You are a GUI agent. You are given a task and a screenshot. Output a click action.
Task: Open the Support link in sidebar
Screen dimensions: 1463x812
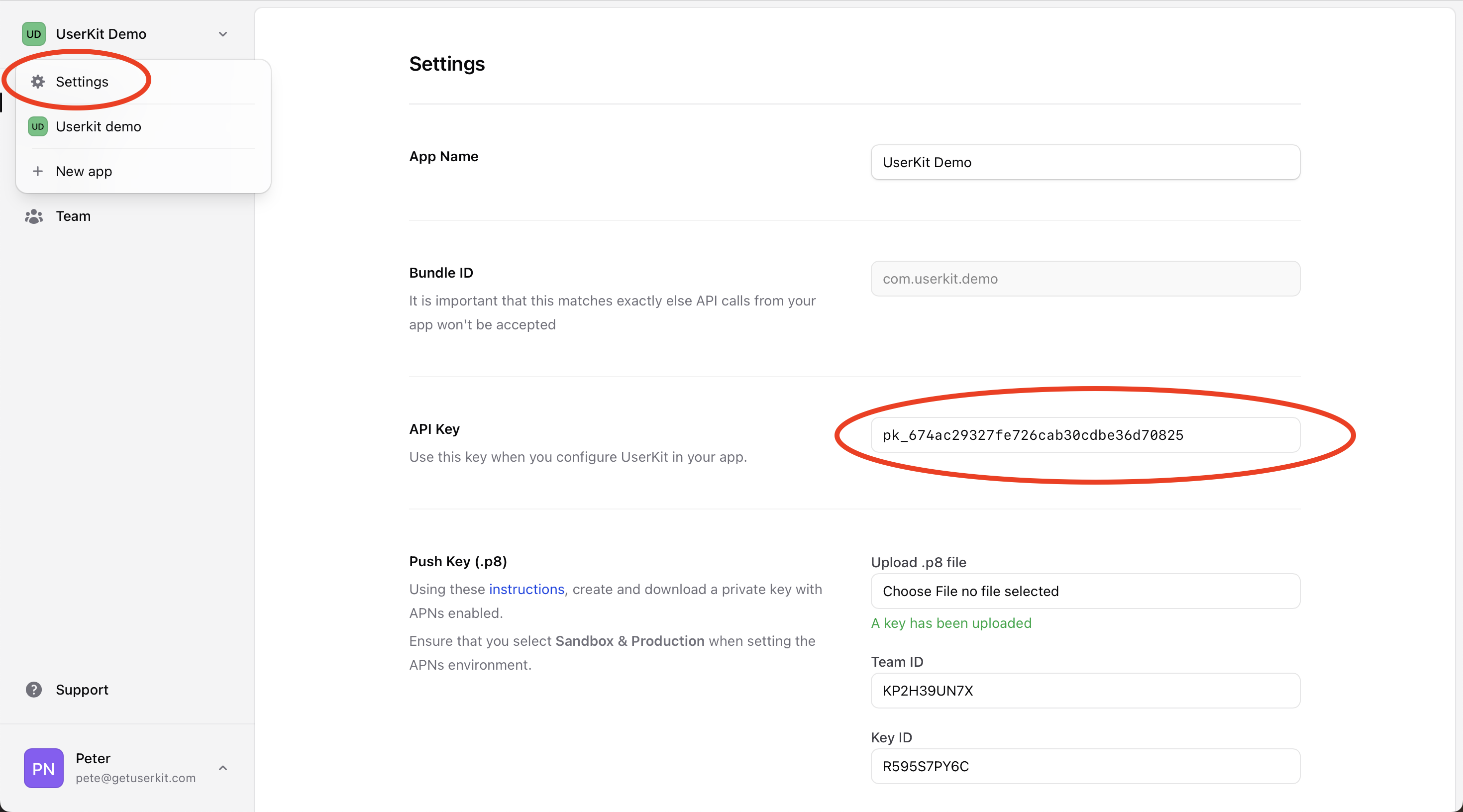point(82,689)
